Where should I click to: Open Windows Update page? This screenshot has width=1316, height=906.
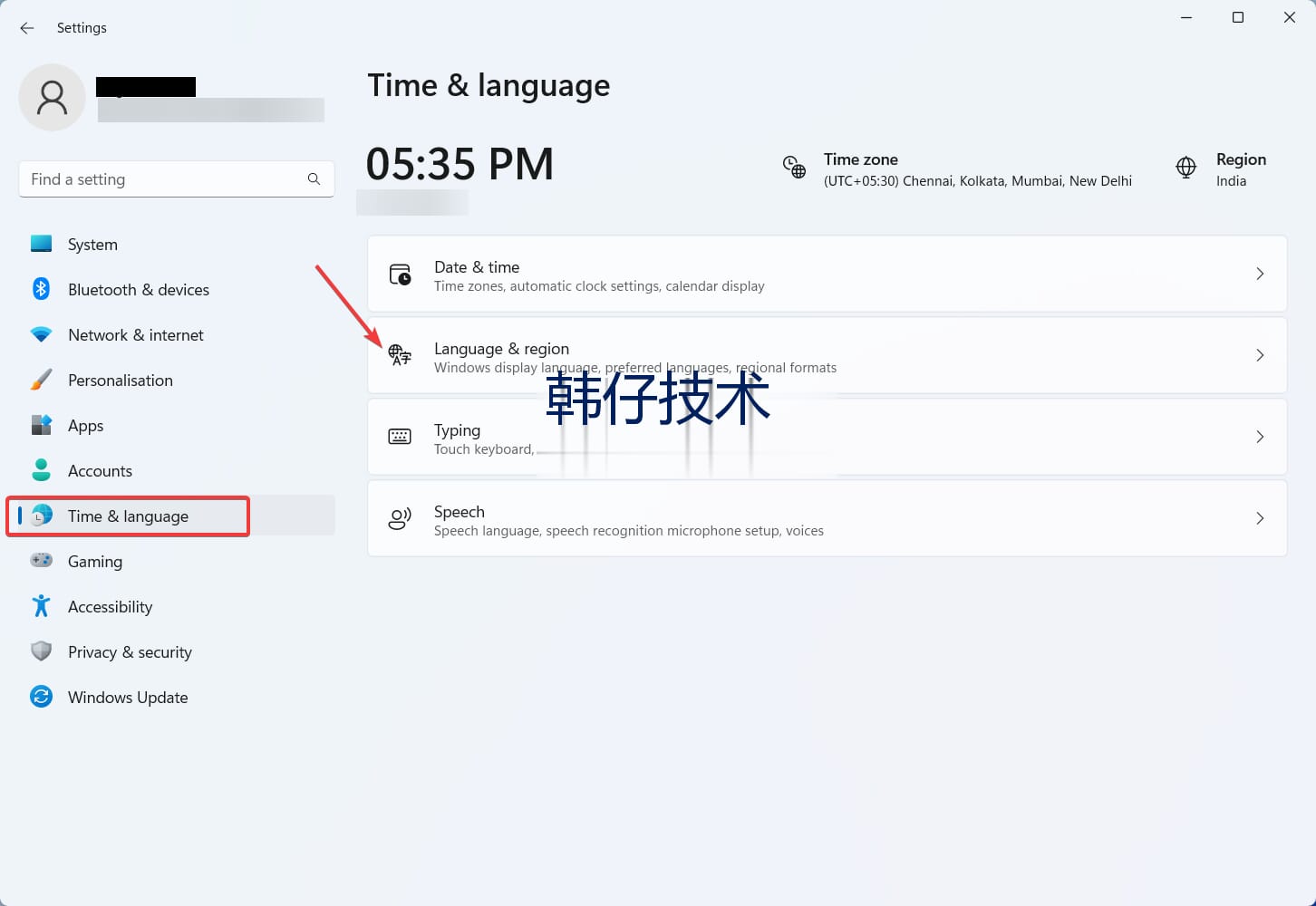tap(177, 697)
